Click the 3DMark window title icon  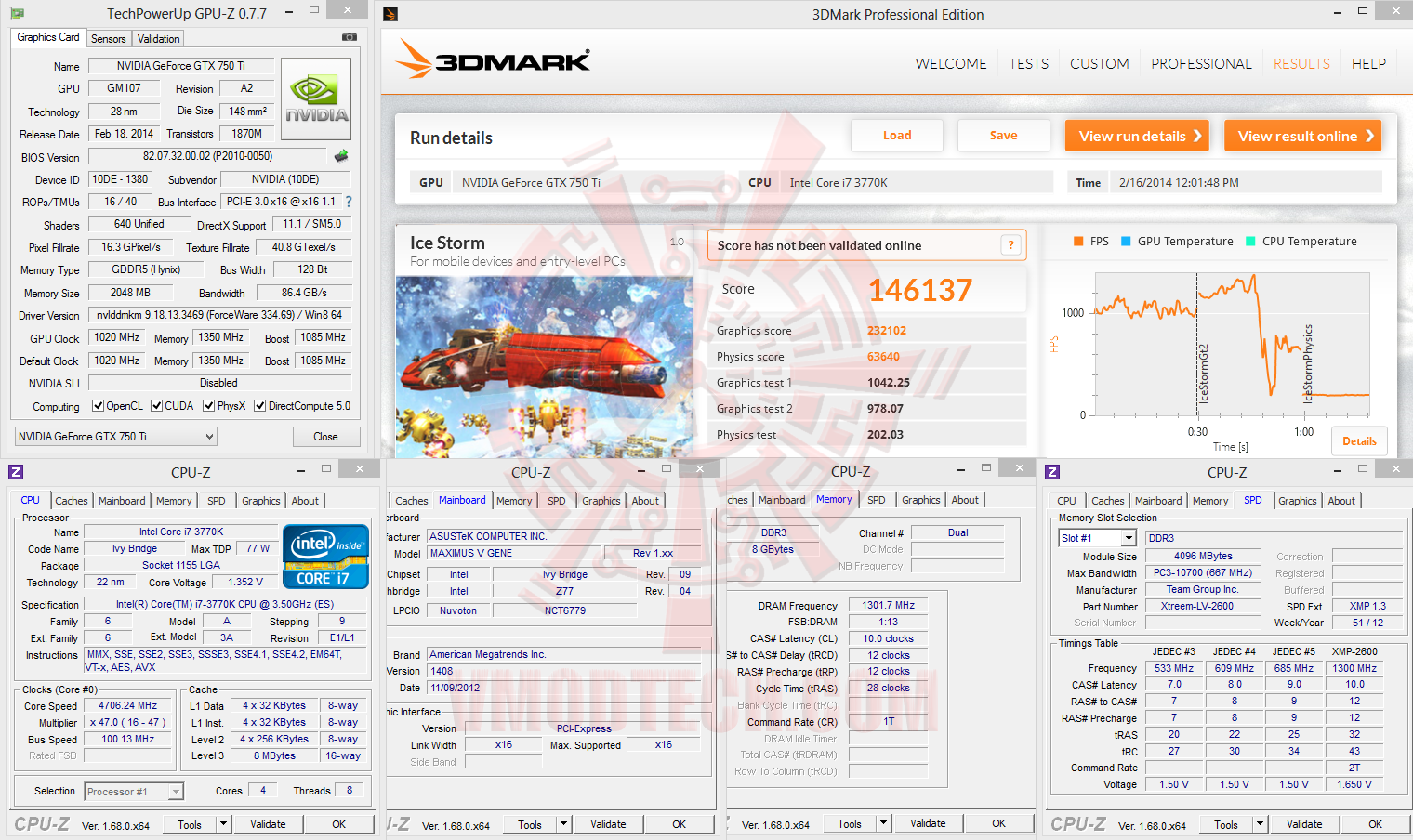pos(390,14)
